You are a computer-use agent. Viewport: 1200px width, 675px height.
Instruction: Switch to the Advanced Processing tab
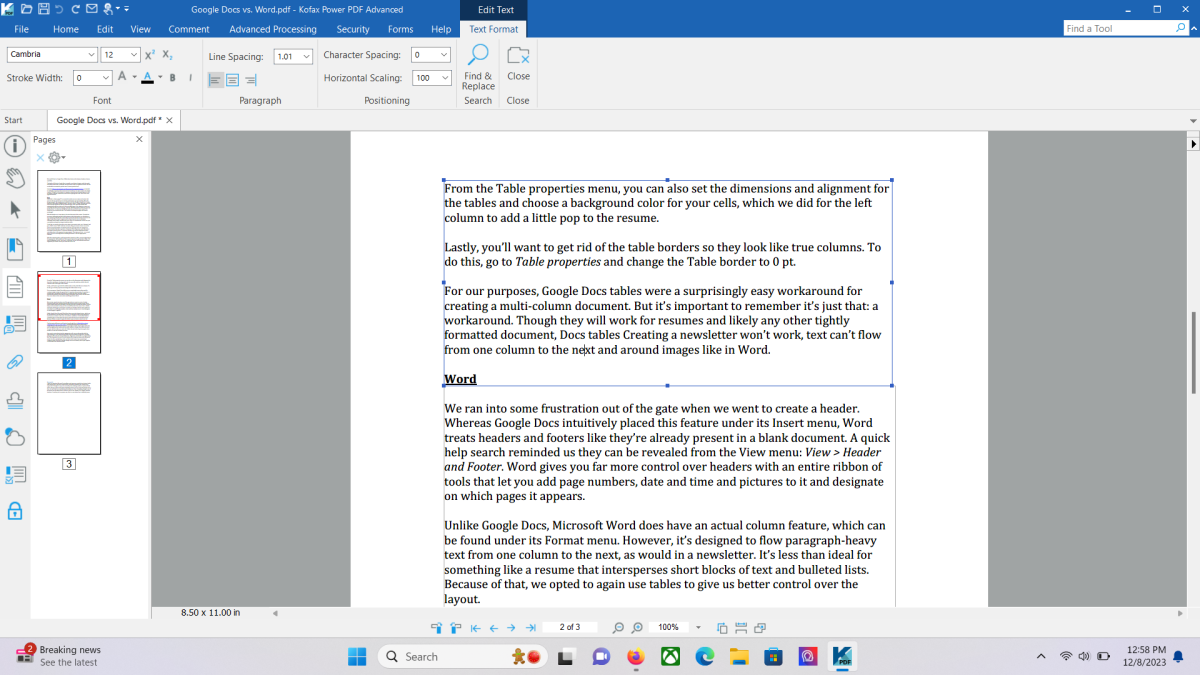point(273,29)
